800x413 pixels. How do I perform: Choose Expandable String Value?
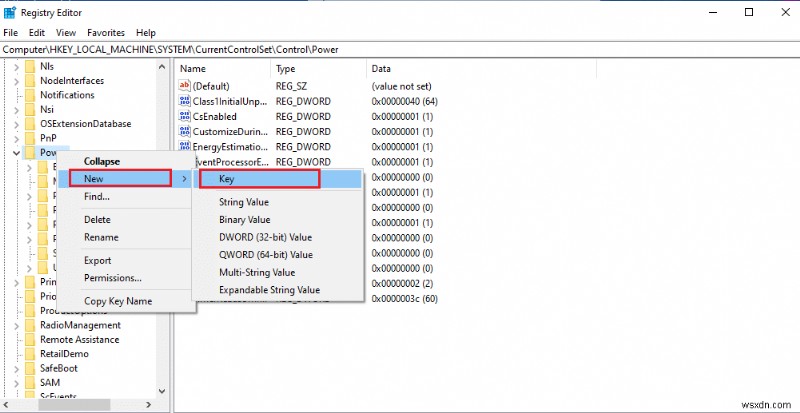pos(277,290)
